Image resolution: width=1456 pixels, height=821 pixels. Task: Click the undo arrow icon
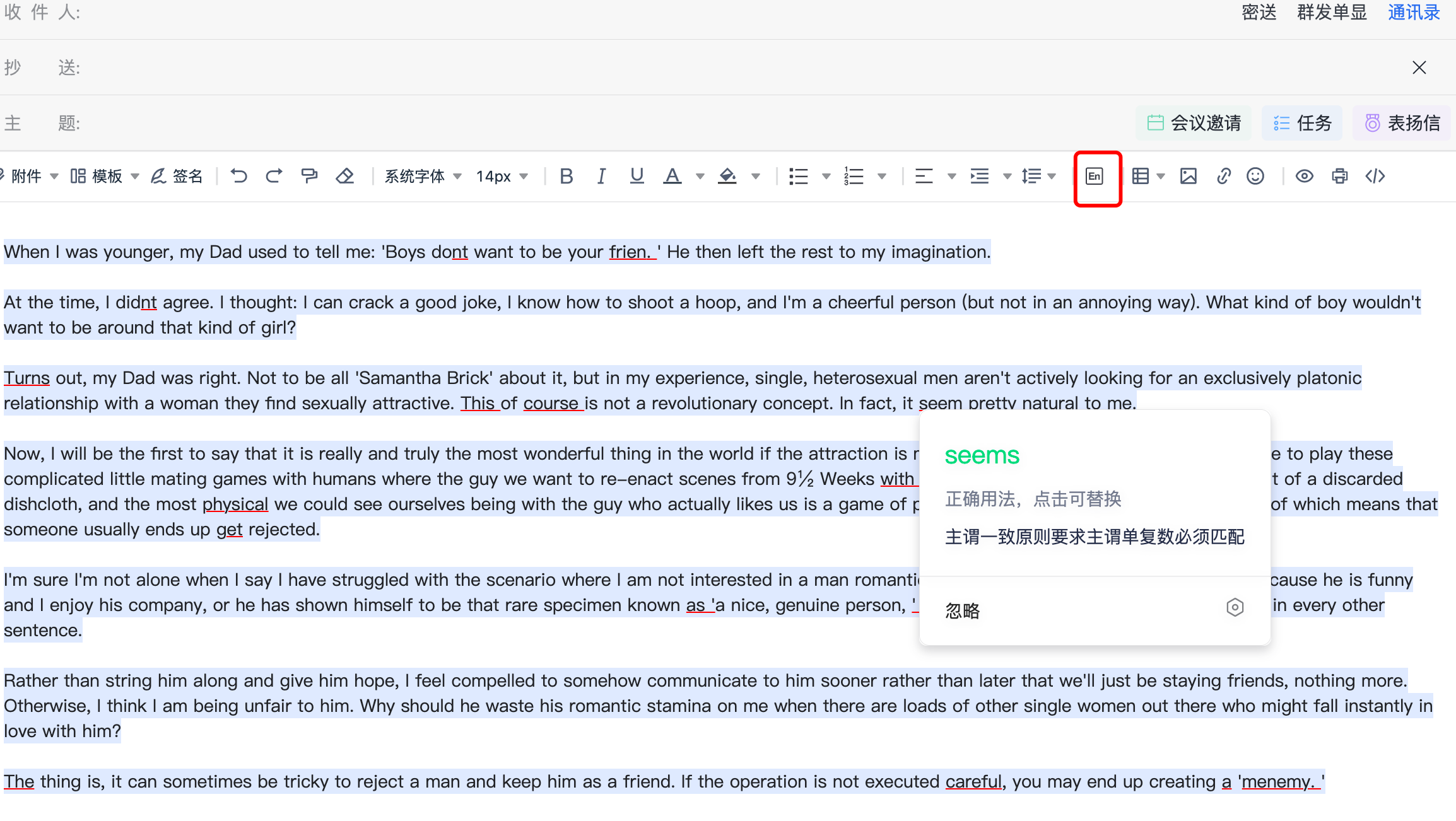238,176
